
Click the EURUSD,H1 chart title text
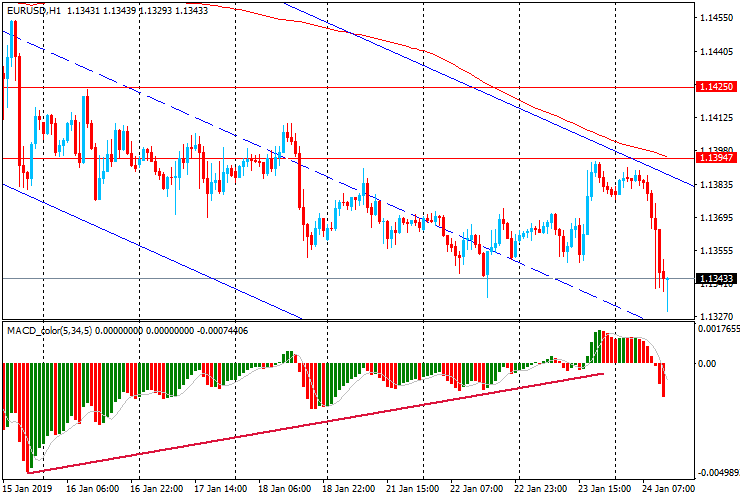[34, 10]
